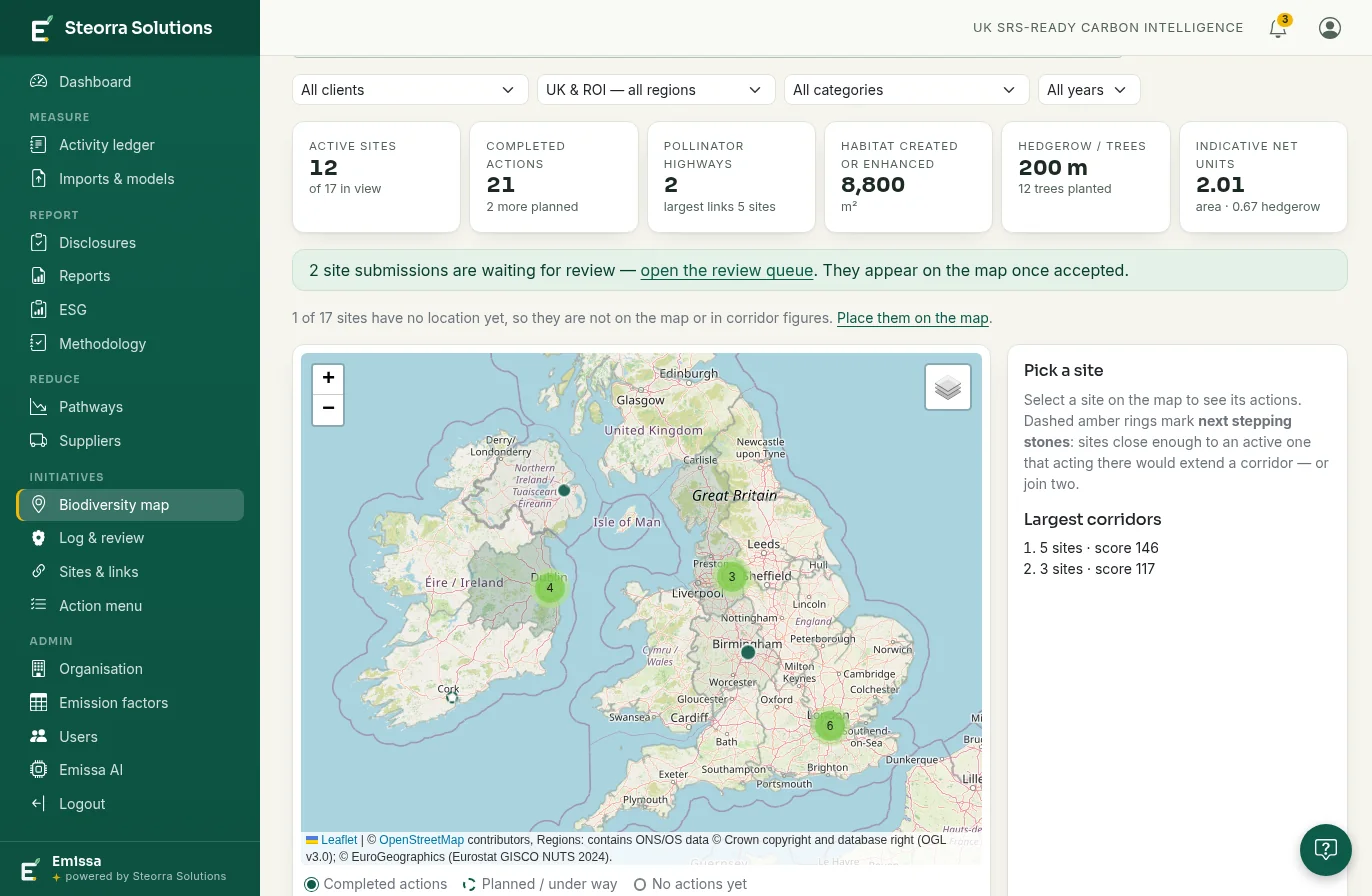
Task: Open the Users admin page
Action: [x=130, y=737]
